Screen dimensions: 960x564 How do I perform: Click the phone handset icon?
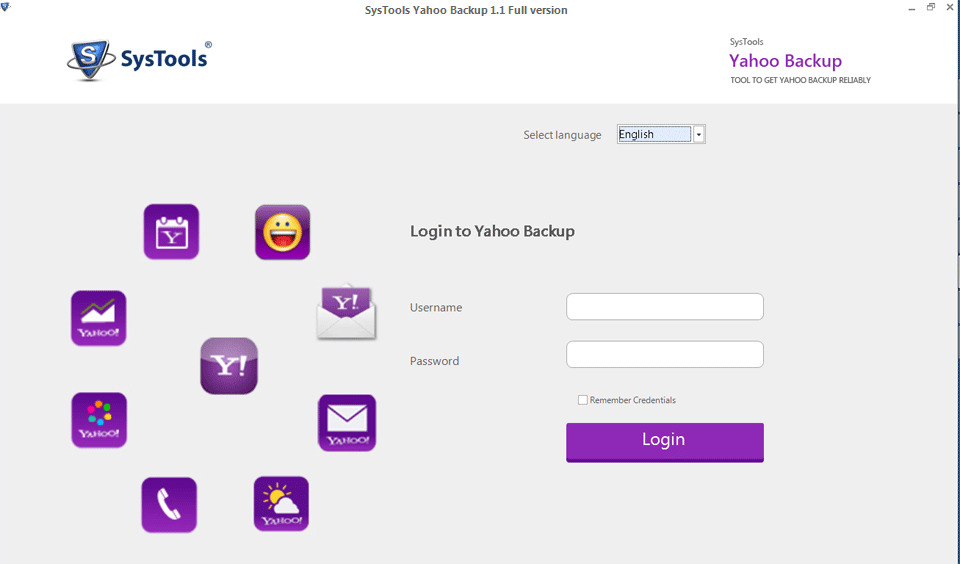[169, 505]
